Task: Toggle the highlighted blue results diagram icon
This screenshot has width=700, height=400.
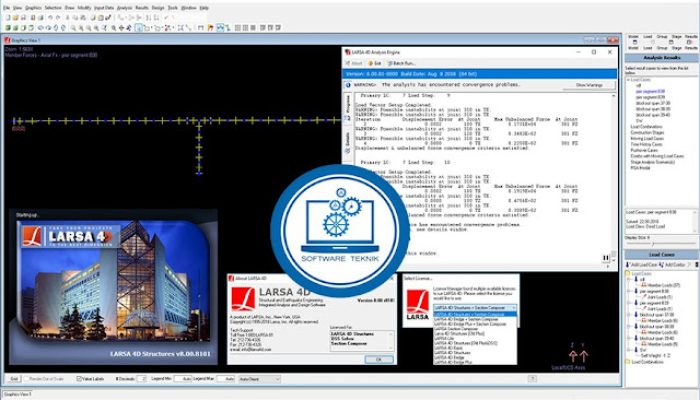Action: pyautogui.click(x=220, y=28)
